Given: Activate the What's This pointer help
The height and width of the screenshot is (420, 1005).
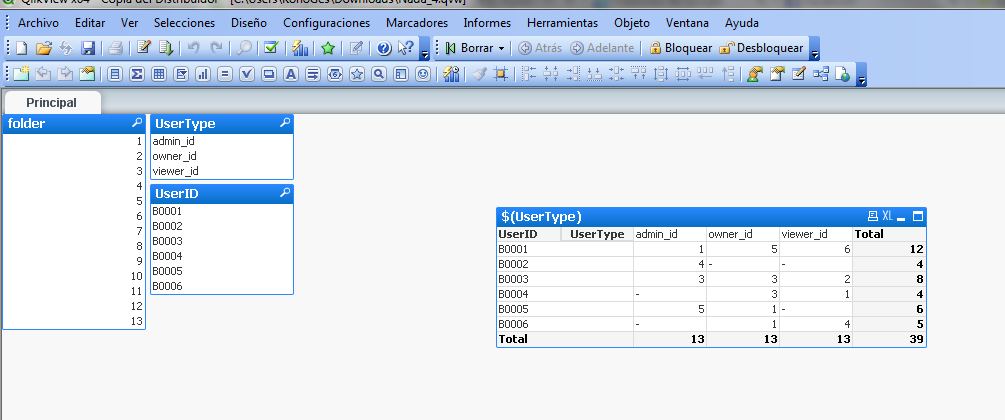Looking at the screenshot, I should click(406, 48).
